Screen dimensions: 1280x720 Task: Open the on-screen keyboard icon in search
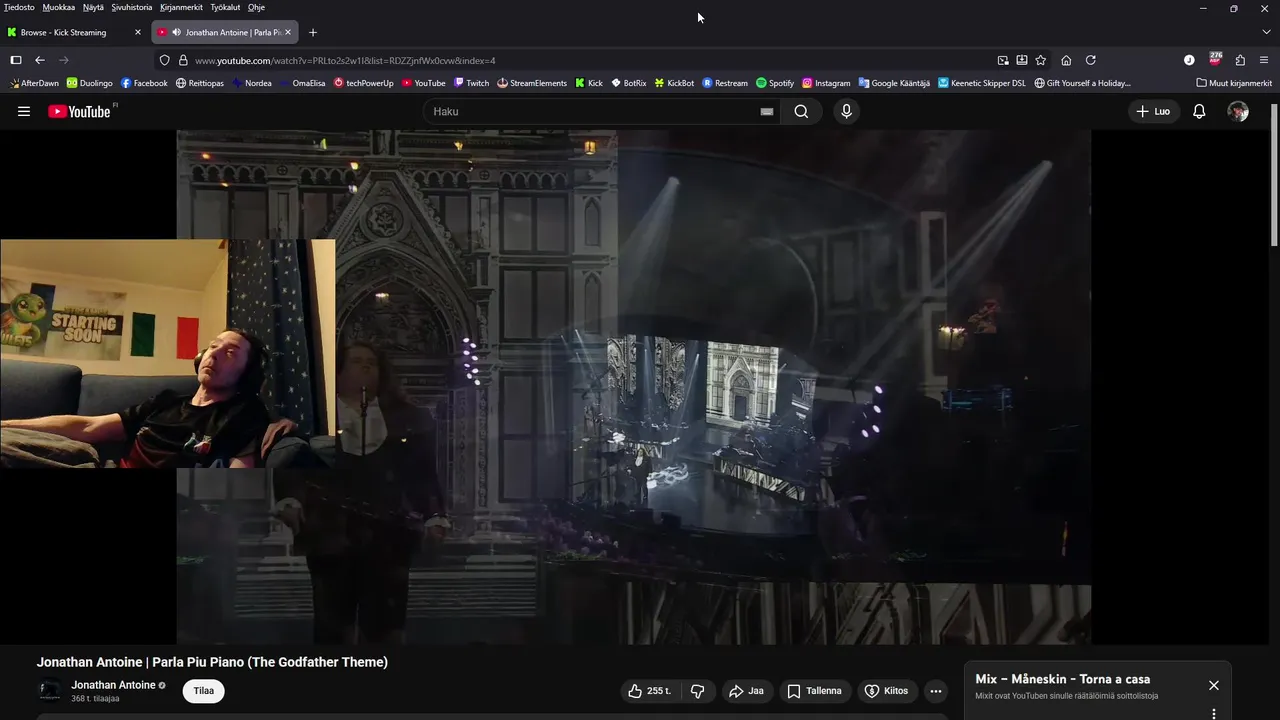pos(767,111)
